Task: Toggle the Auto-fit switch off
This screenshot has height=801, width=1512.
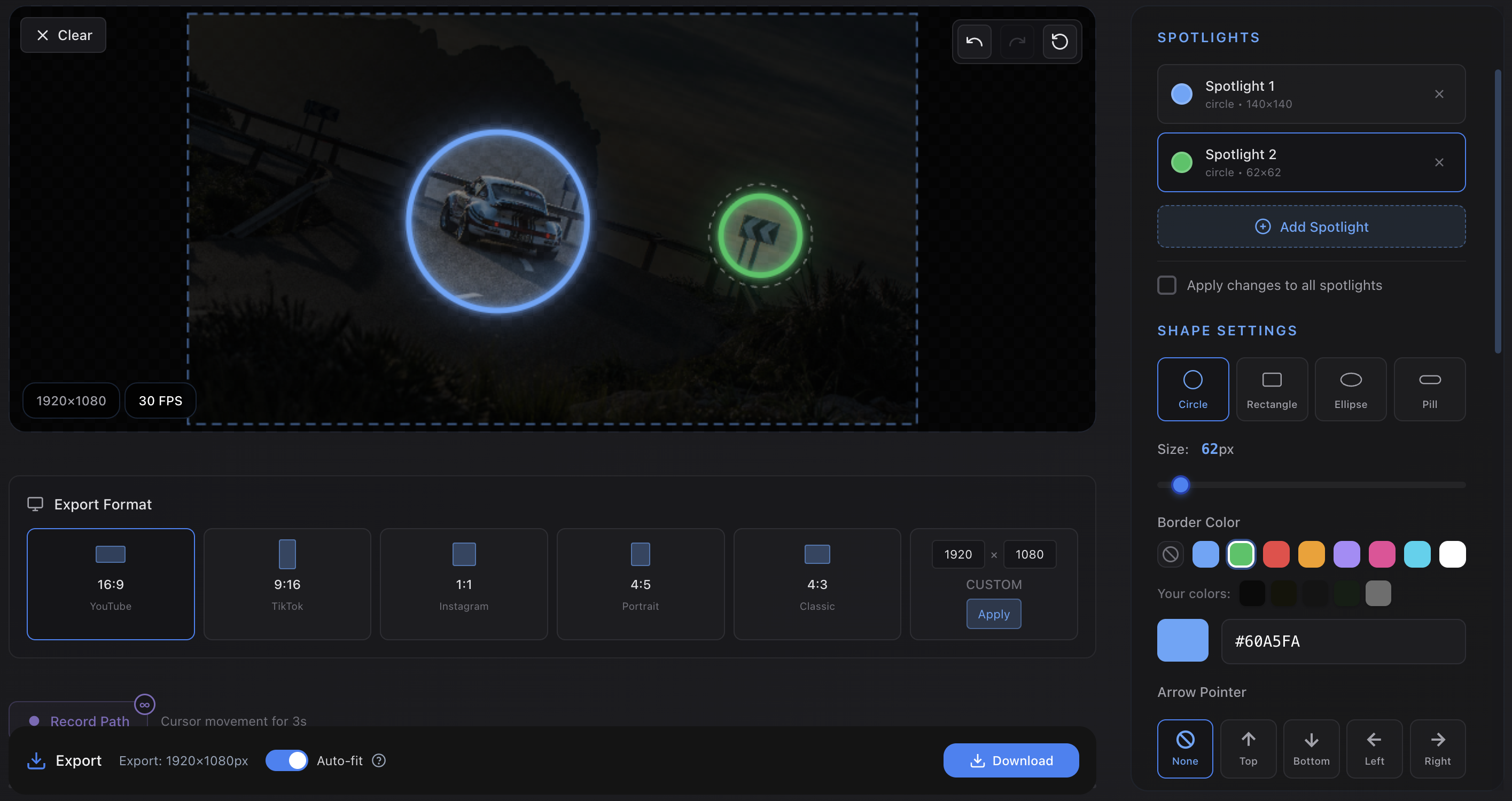Action: pos(287,760)
